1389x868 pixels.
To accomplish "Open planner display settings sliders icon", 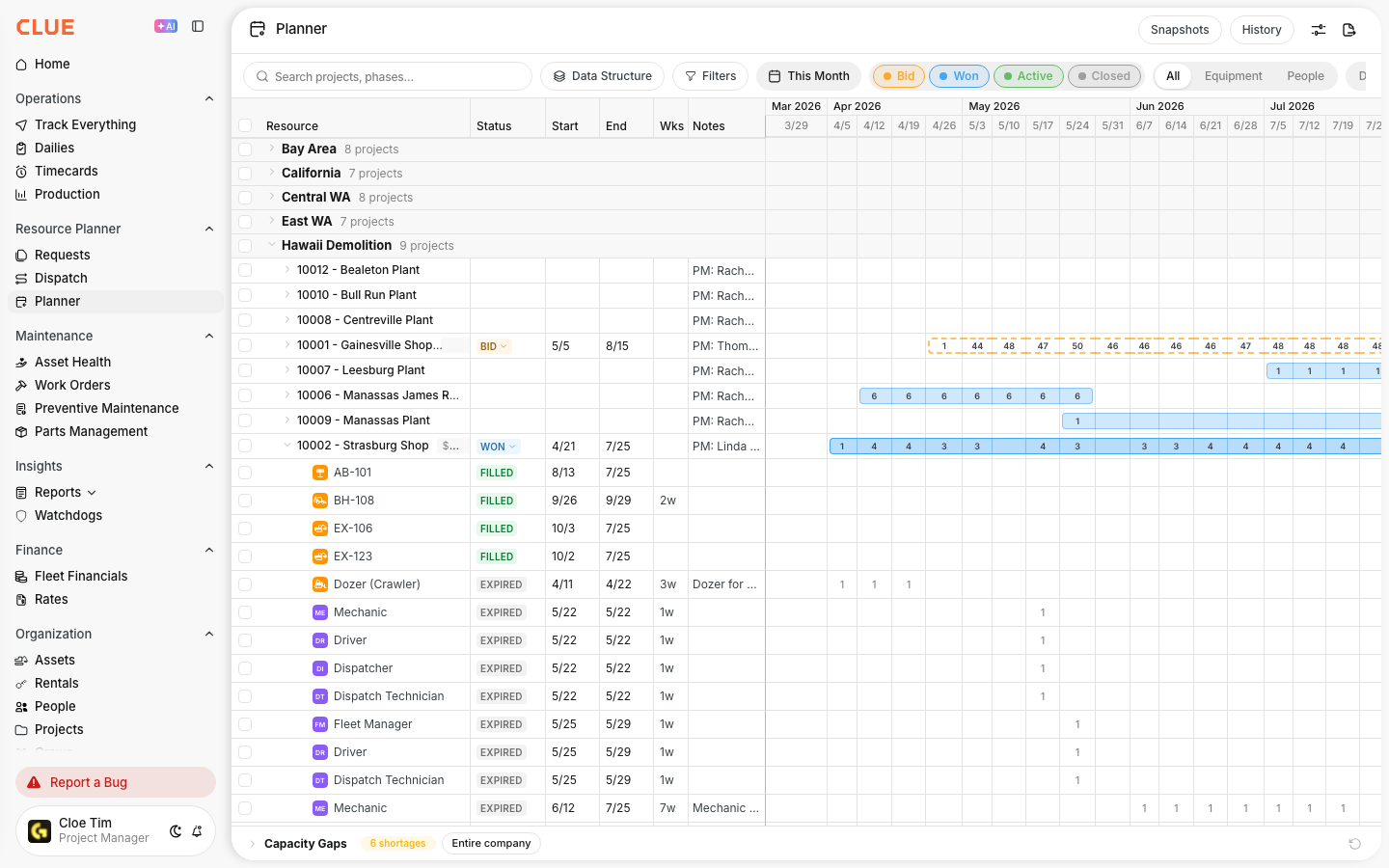I will tap(1319, 30).
